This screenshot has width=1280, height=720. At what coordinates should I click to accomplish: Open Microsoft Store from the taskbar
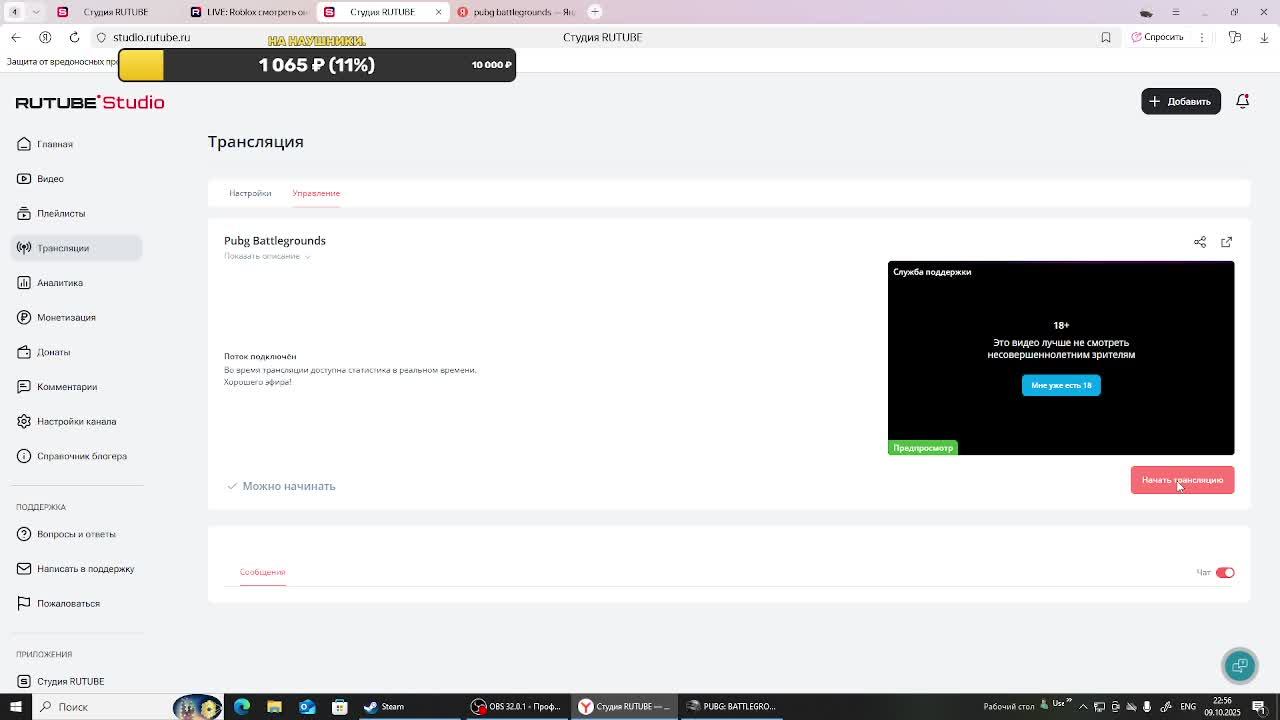[x=340, y=707]
